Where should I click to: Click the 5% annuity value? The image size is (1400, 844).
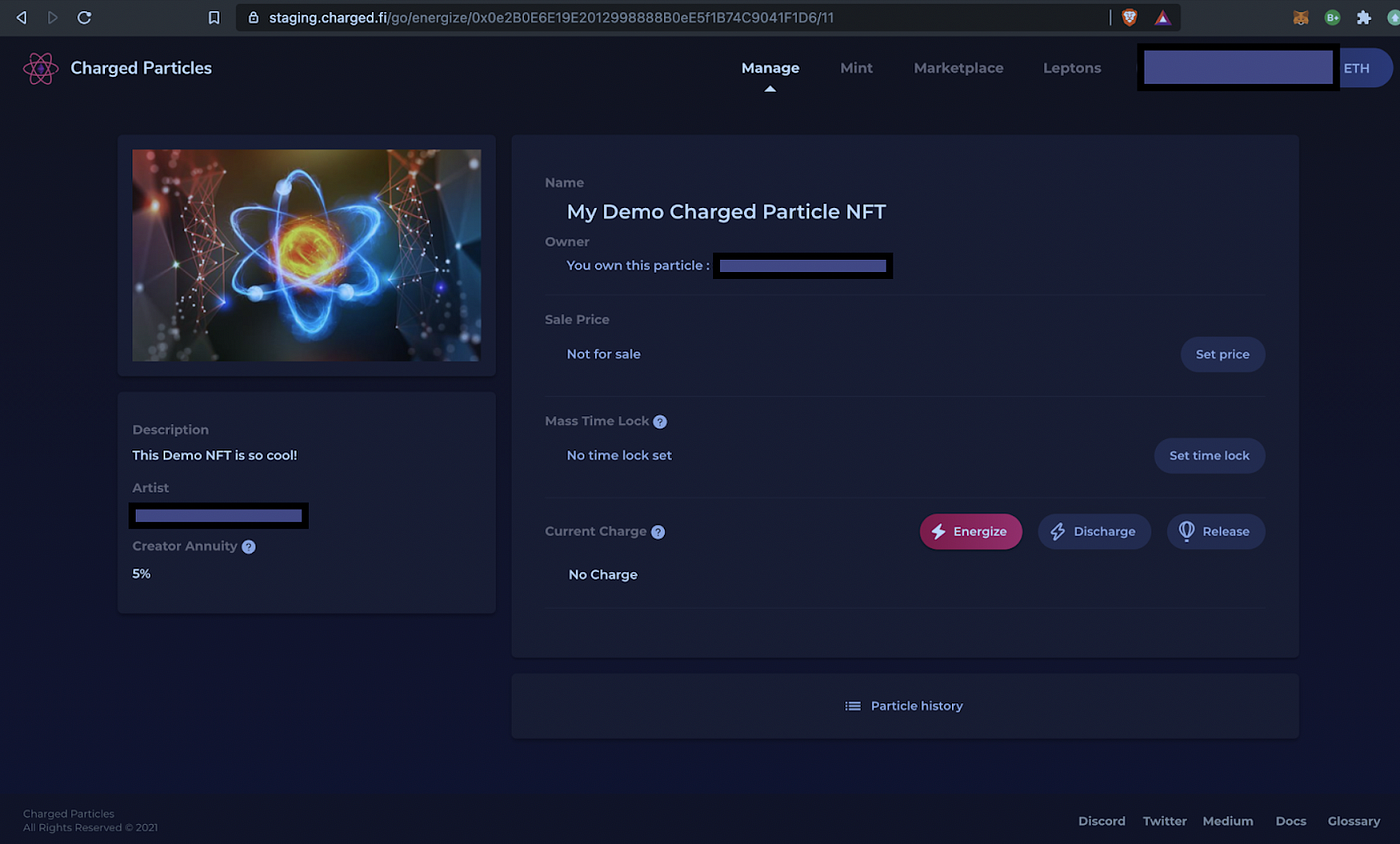click(x=142, y=574)
